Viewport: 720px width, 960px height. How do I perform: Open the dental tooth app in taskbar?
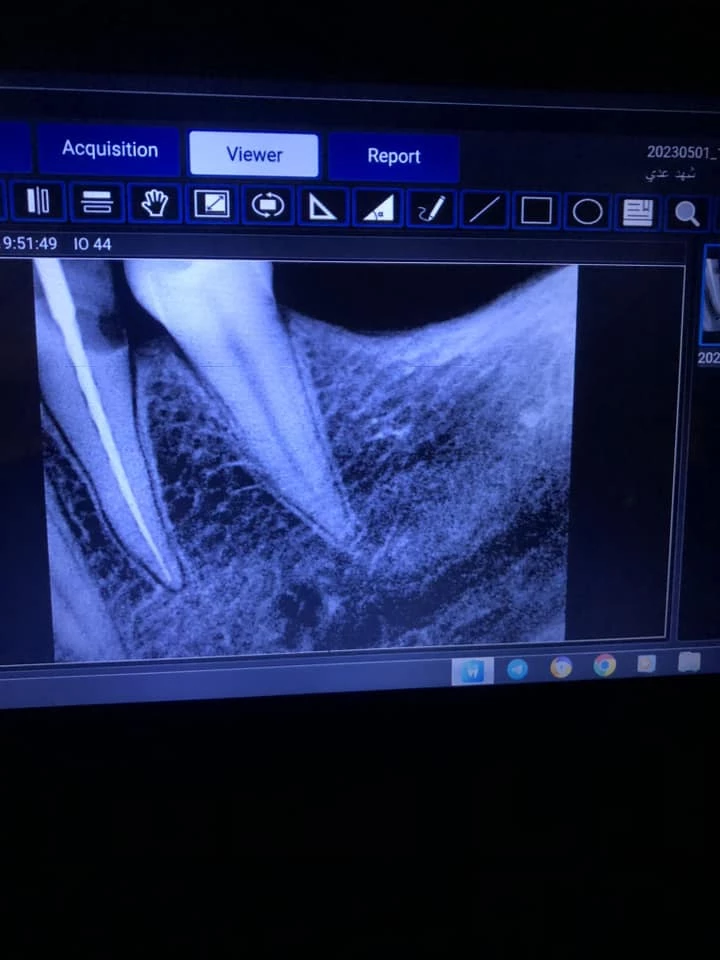pyautogui.click(x=472, y=672)
